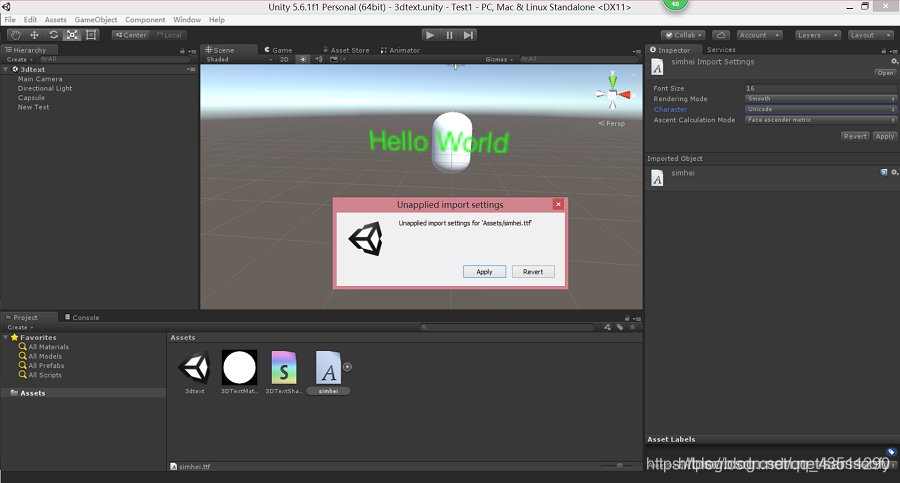Toggle 2D view in Scene
Image resolution: width=900 pixels, height=483 pixels.
point(284,59)
